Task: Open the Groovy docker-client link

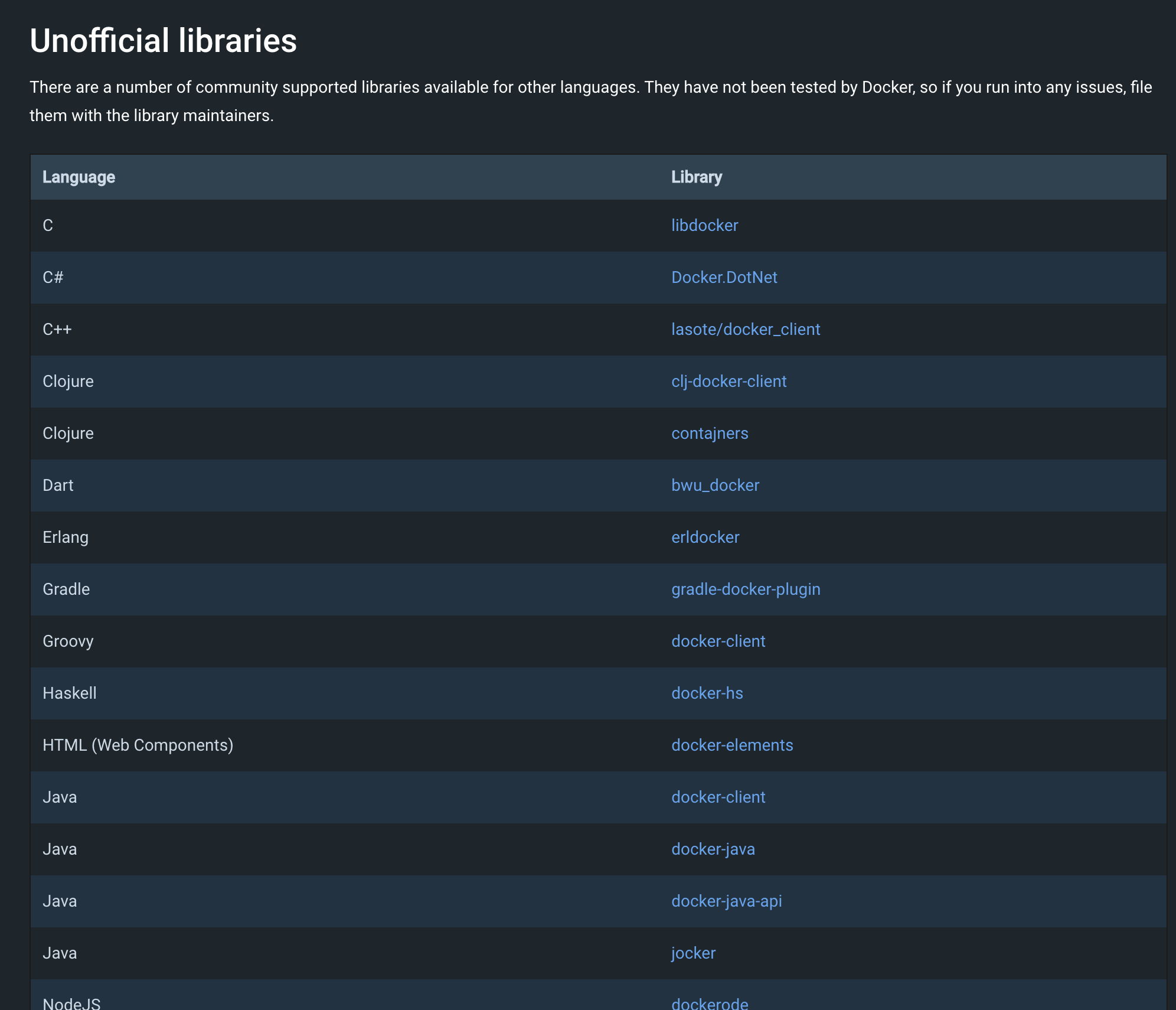Action: click(x=718, y=641)
